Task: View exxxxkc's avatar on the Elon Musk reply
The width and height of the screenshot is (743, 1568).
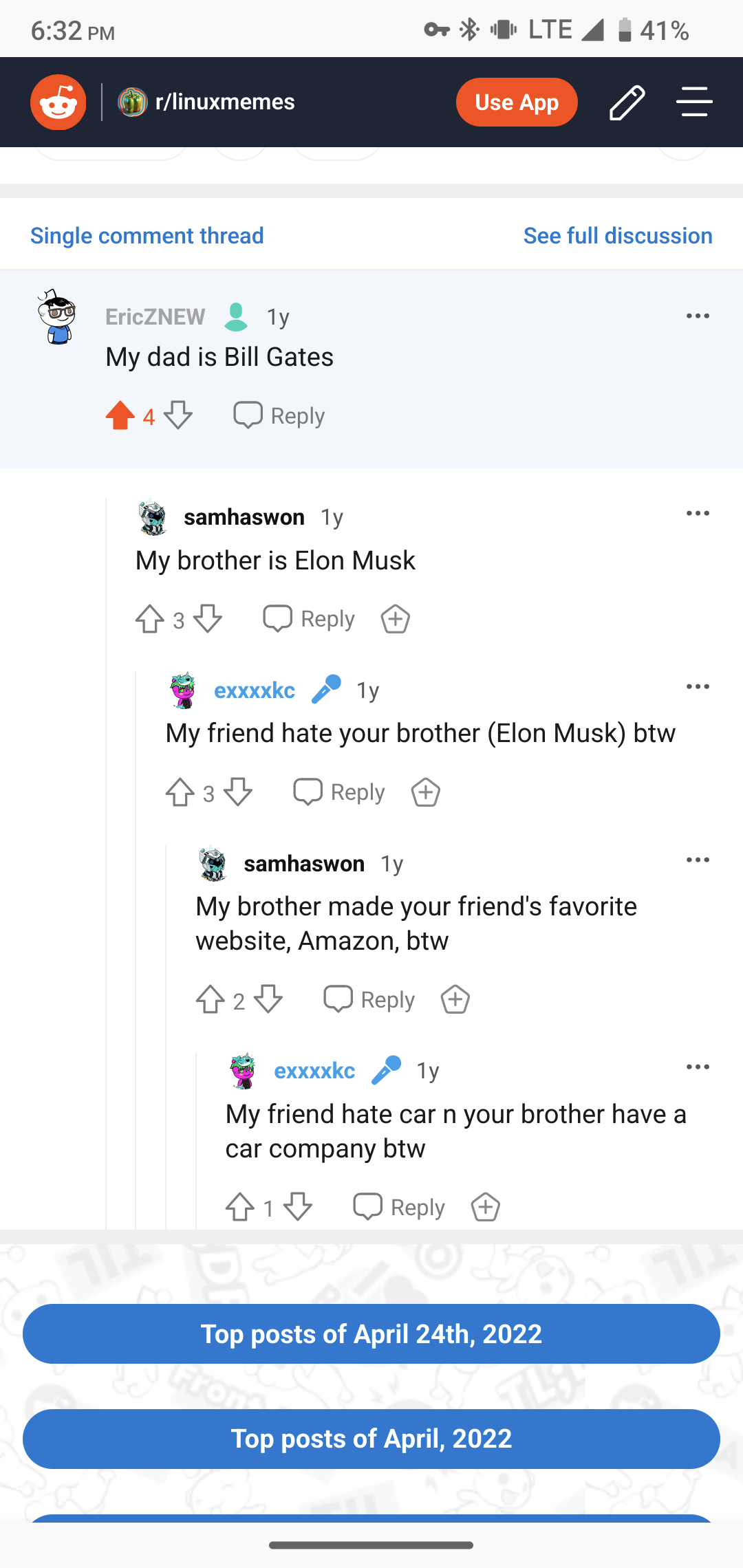Action: tap(184, 690)
